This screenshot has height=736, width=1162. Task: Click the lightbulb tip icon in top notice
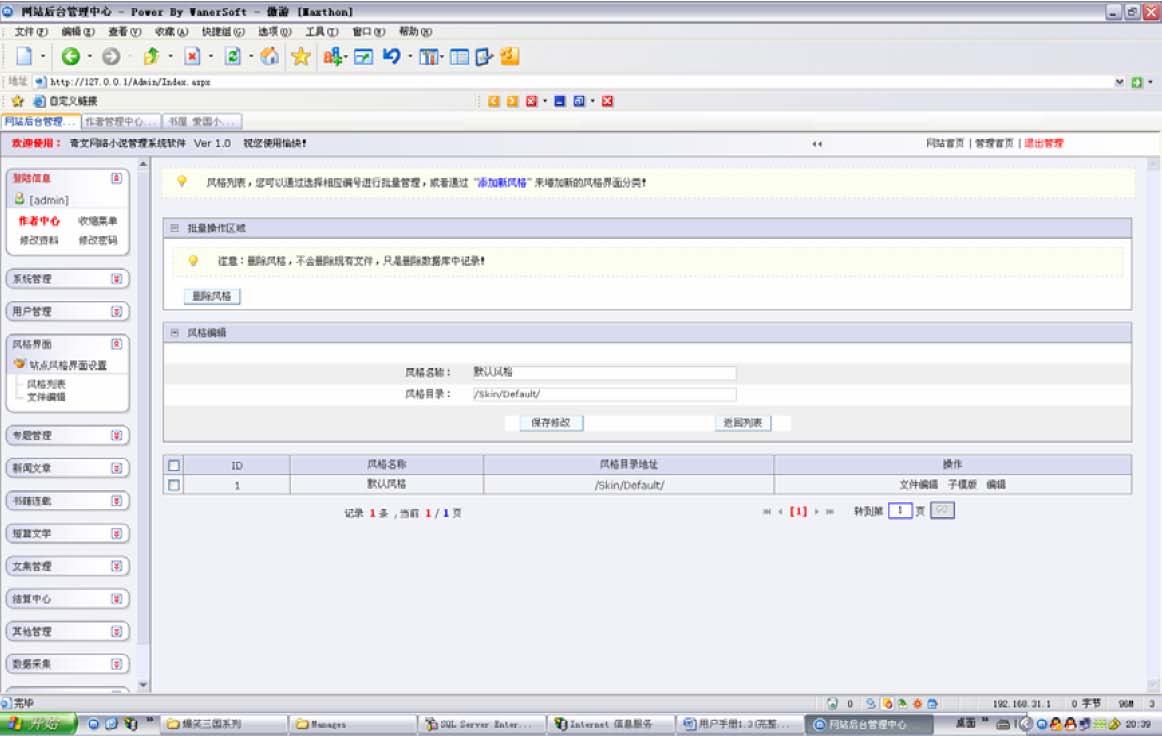(x=182, y=182)
